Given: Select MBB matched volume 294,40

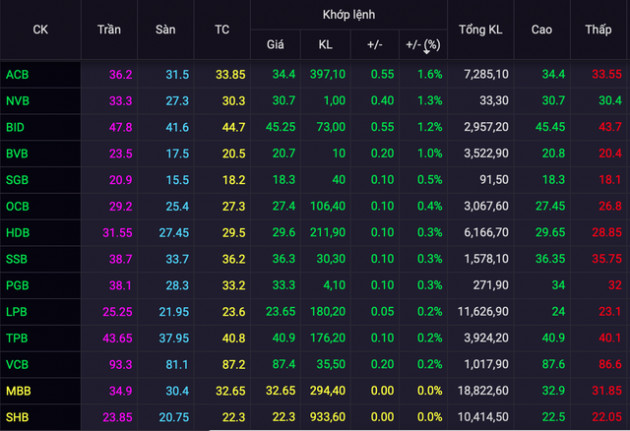Looking at the screenshot, I should 327,391.
